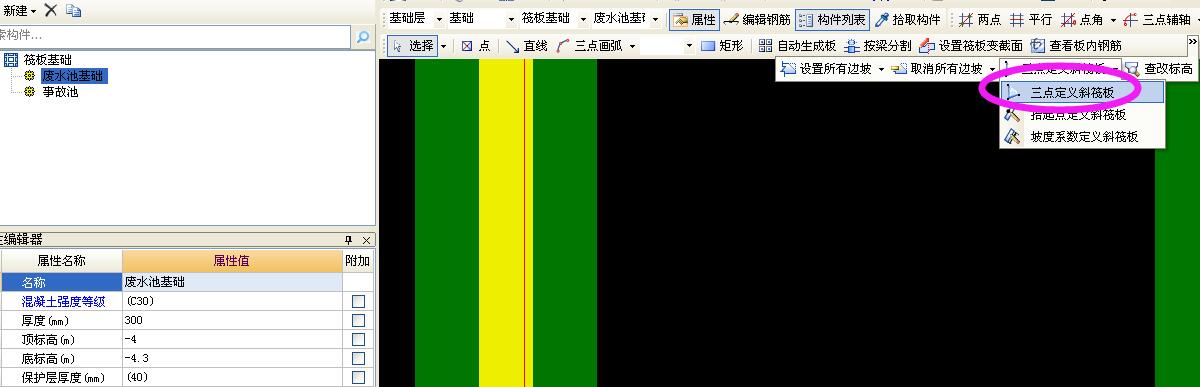Click the 混凝土强度等级 property name
Screen dimensions: 1200x387
click(63, 301)
